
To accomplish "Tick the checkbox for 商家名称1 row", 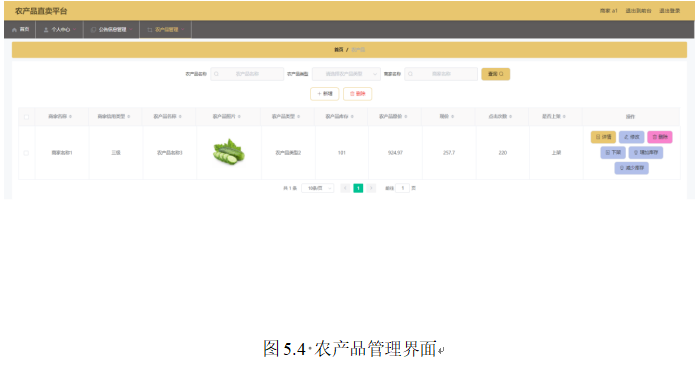I will [26, 153].
